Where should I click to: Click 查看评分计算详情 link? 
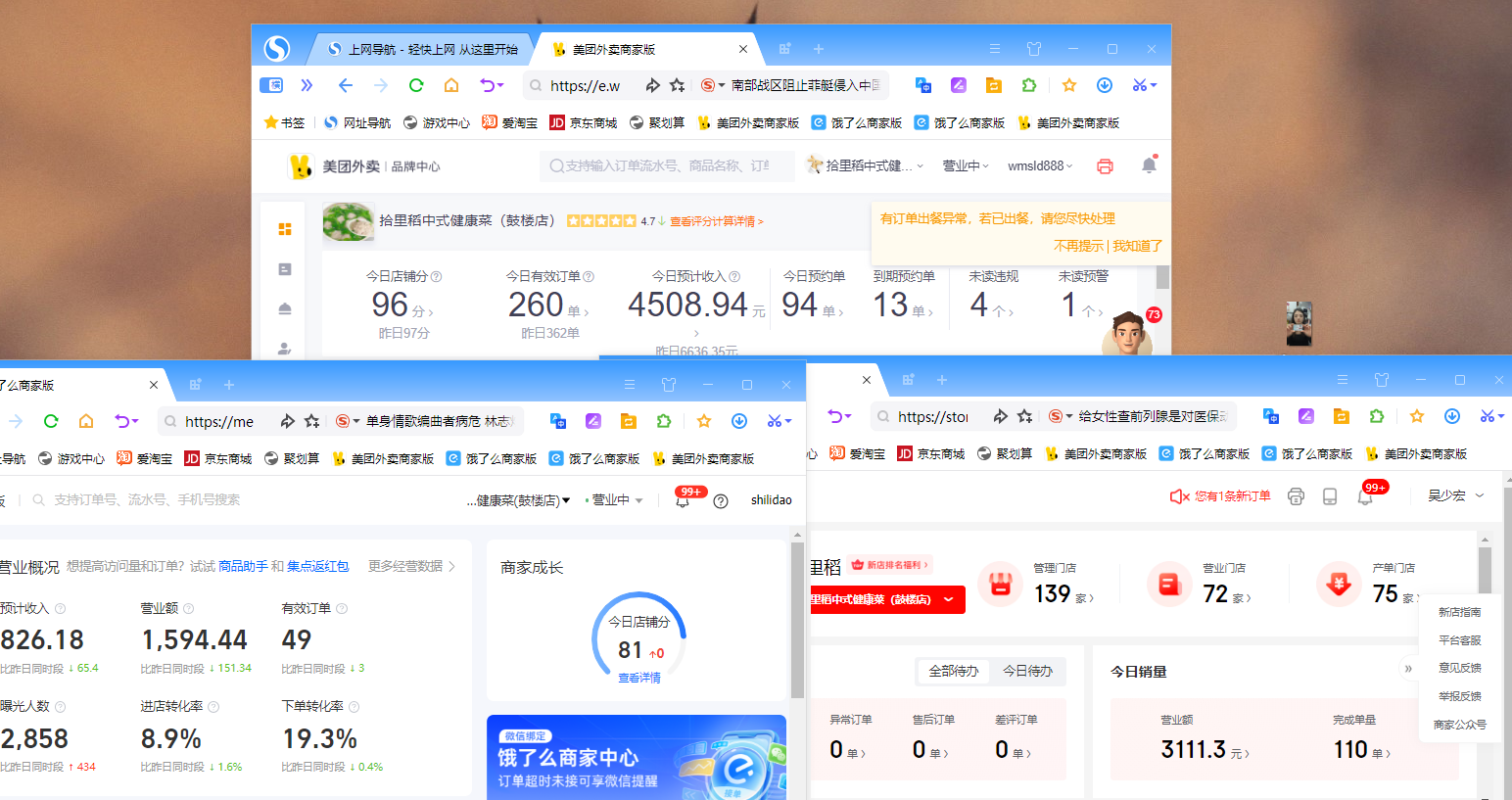716,221
